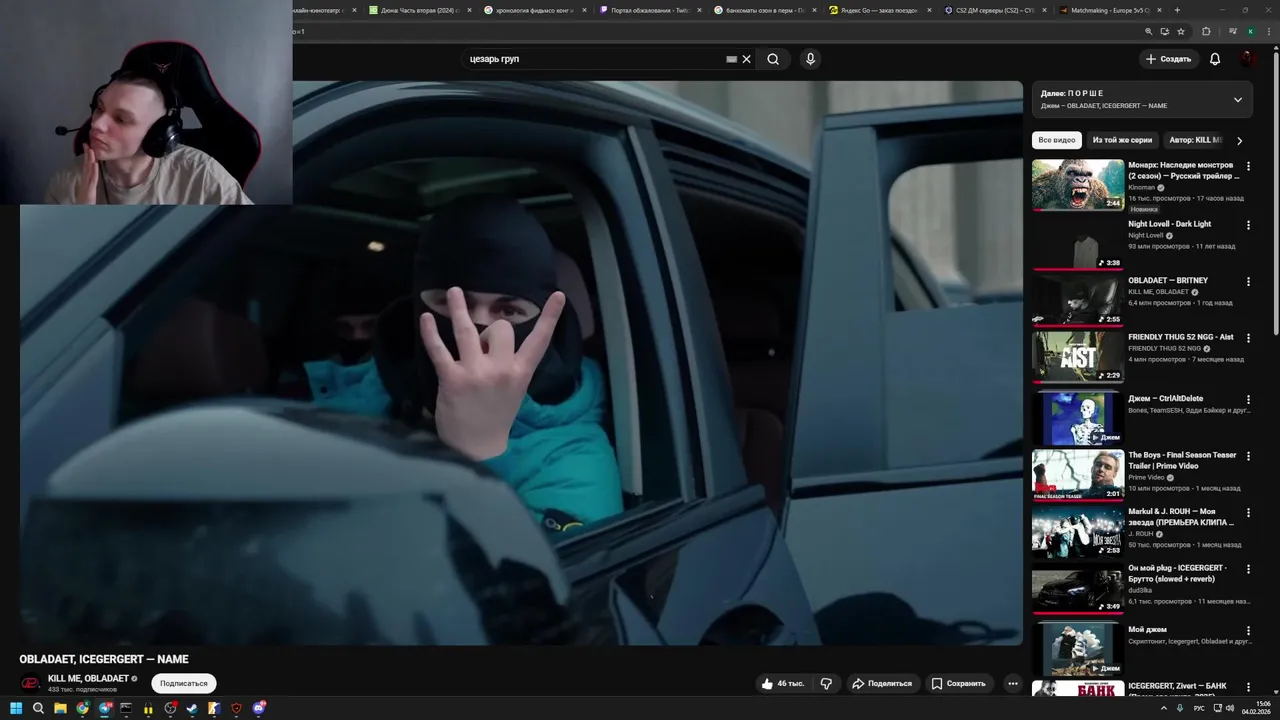Screen dimensions: 1280x720
Task: Open the on-screen keyboard icon in search field
Action: coord(731,59)
